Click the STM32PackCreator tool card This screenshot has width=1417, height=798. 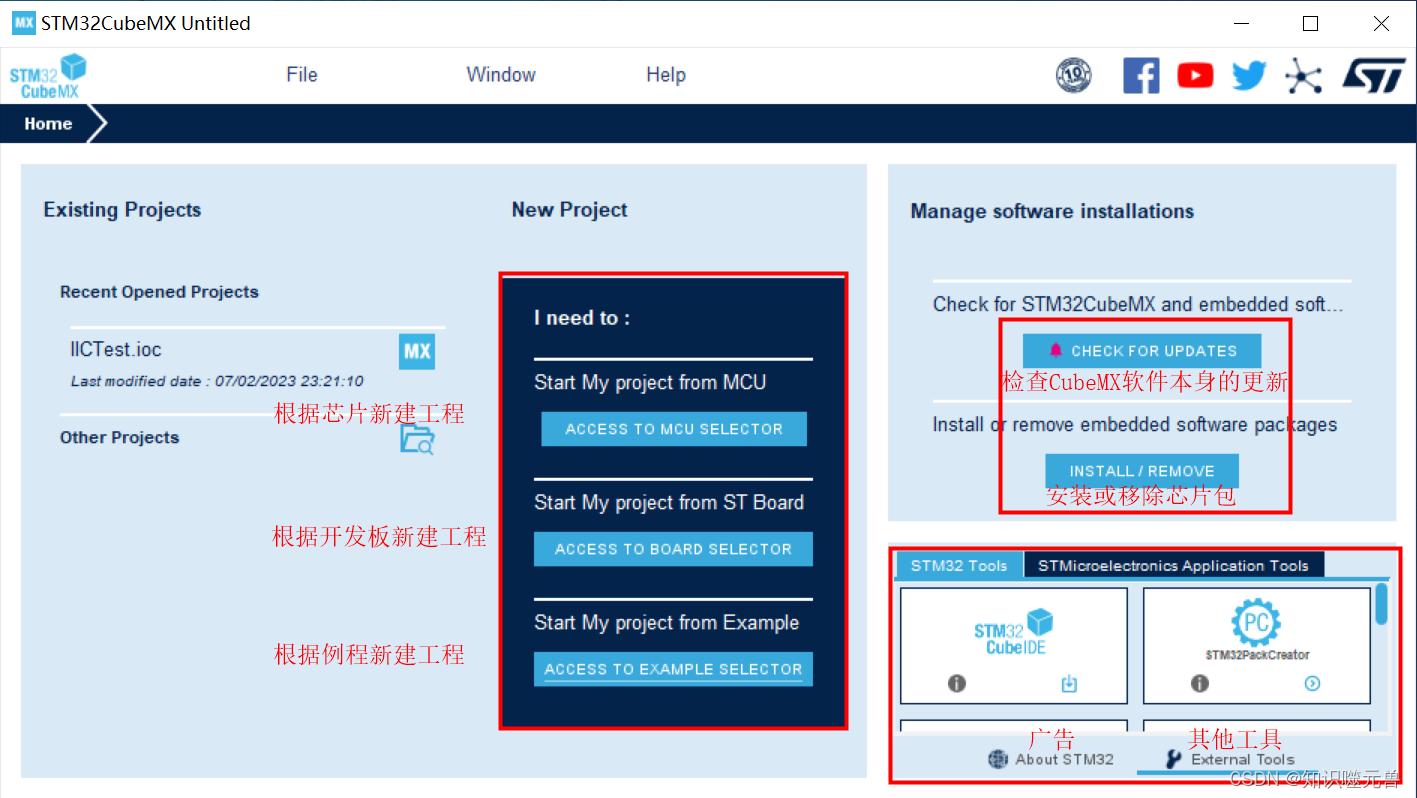(1257, 645)
